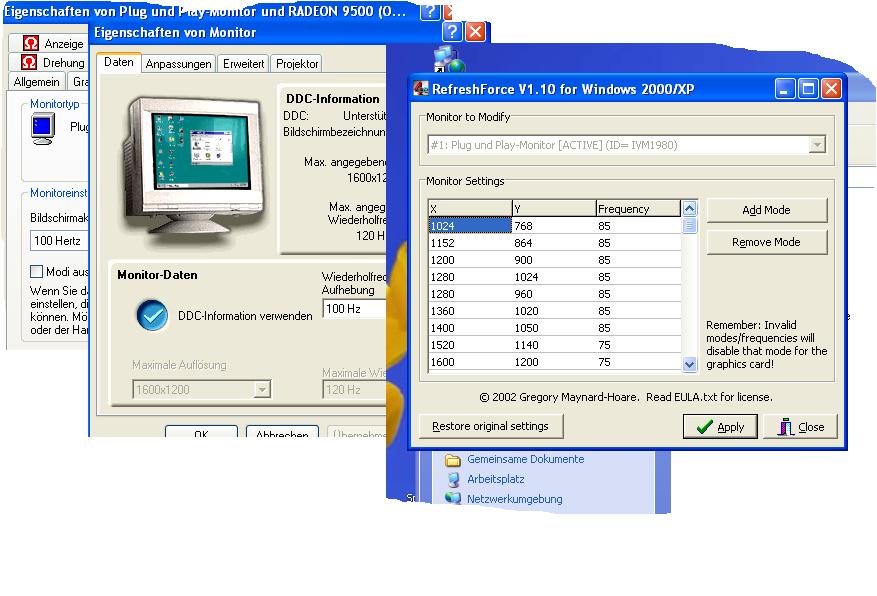Select the 1520 x 1140 mode row
The image size is (877, 596).
554,345
